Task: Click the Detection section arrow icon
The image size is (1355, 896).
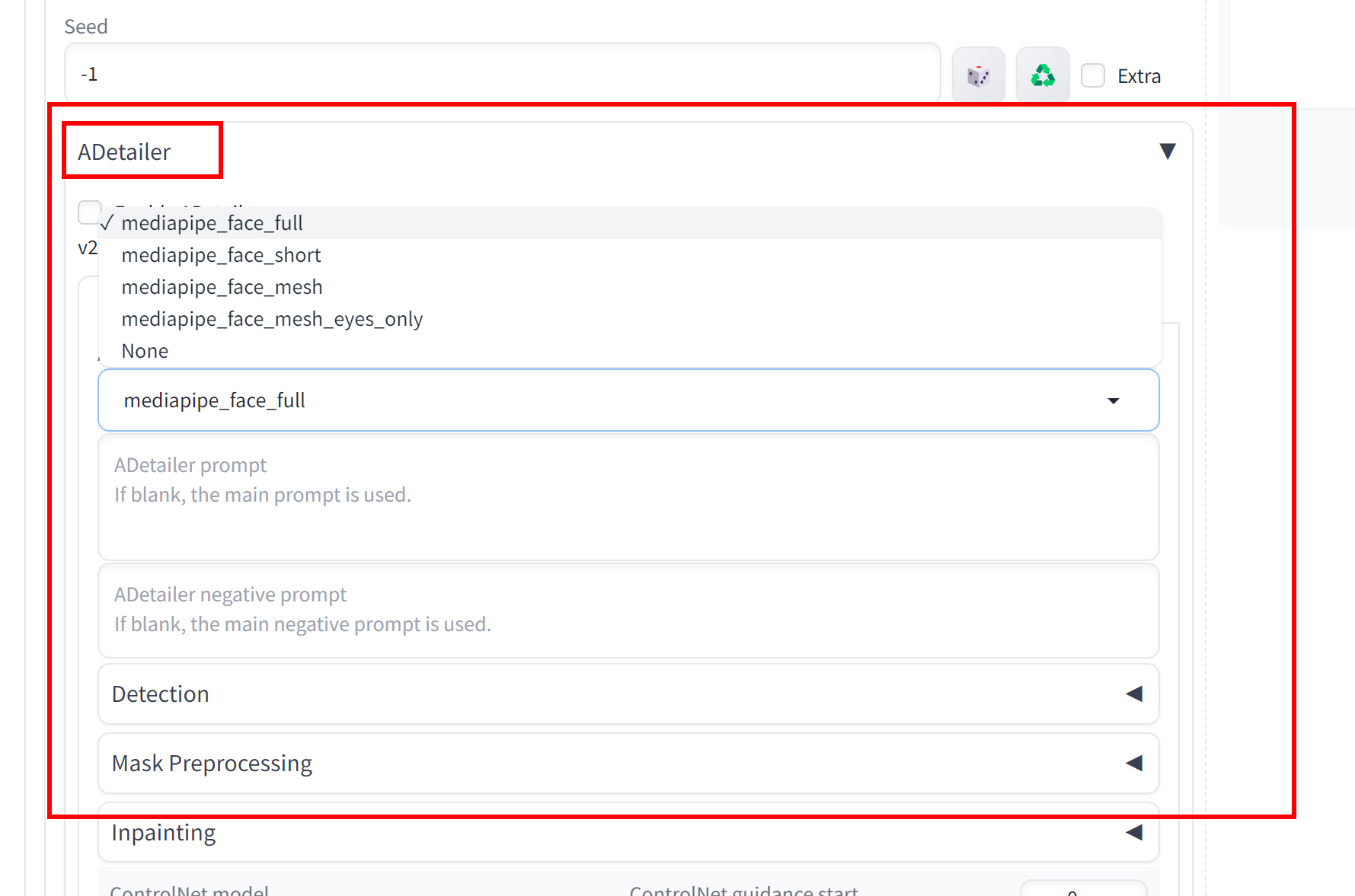Action: 1134,694
